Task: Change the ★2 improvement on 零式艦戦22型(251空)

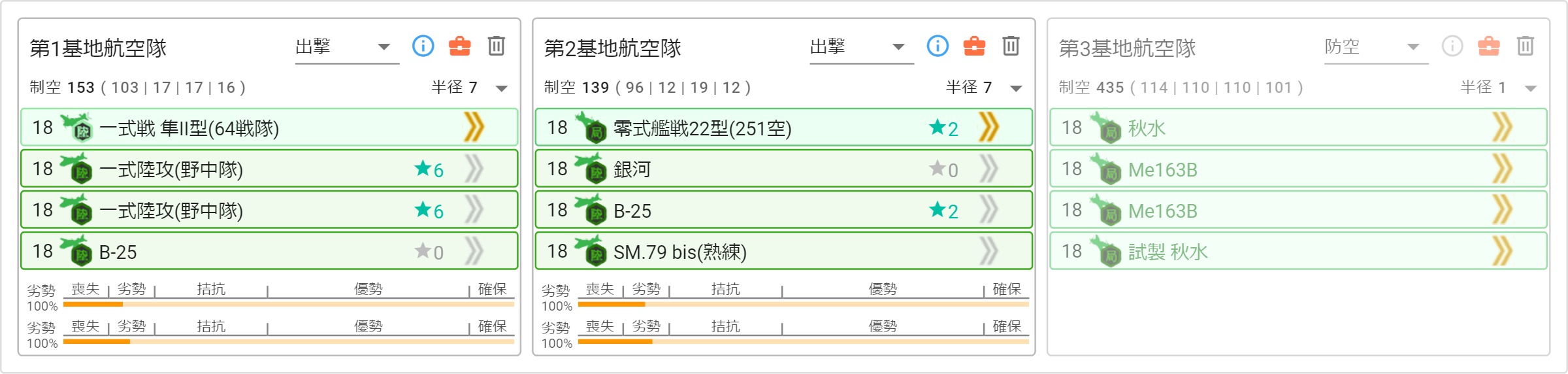Action: point(944,127)
